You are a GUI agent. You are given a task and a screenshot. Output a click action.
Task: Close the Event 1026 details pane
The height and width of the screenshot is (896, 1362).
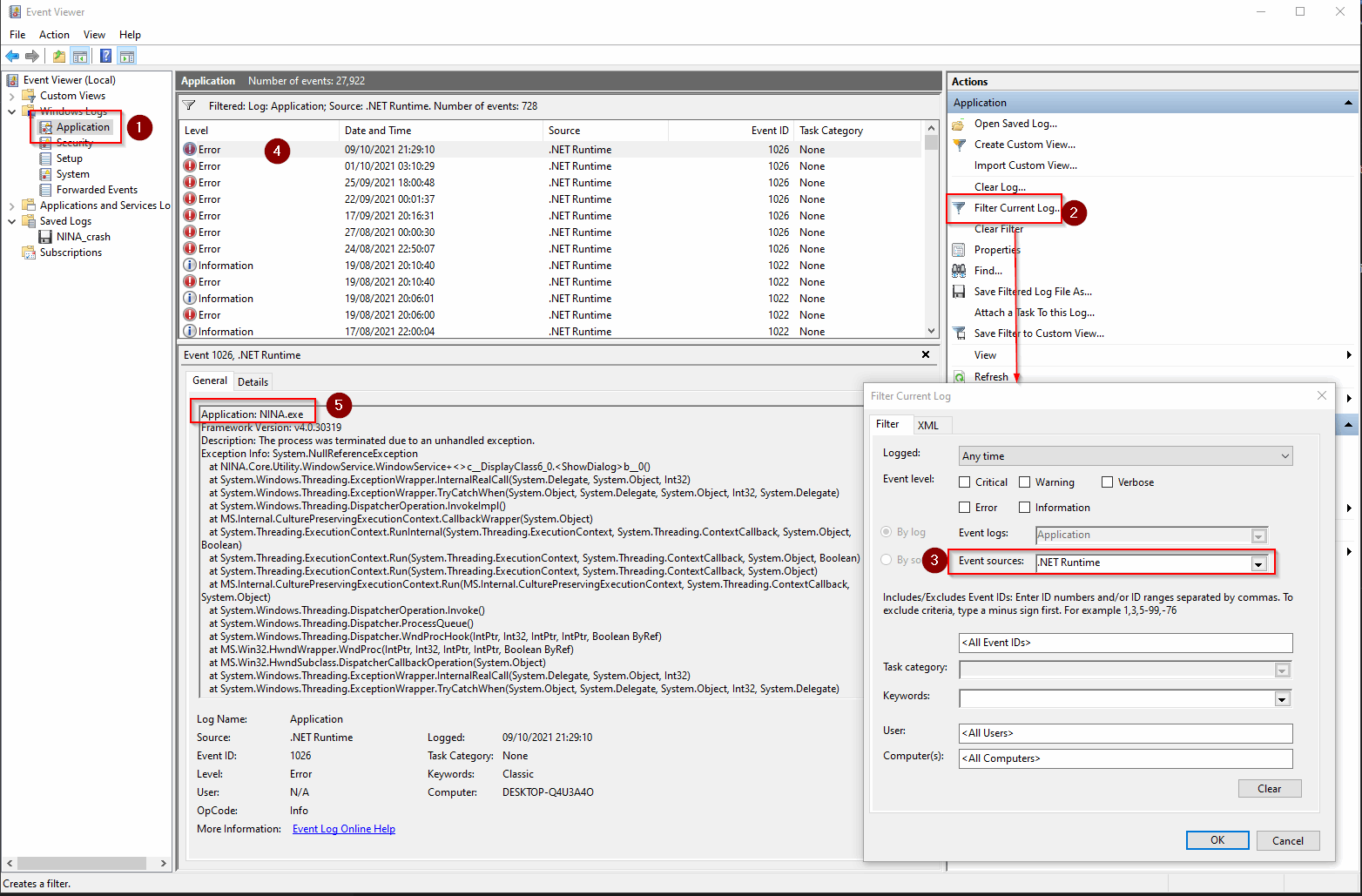tap(926, 354)
